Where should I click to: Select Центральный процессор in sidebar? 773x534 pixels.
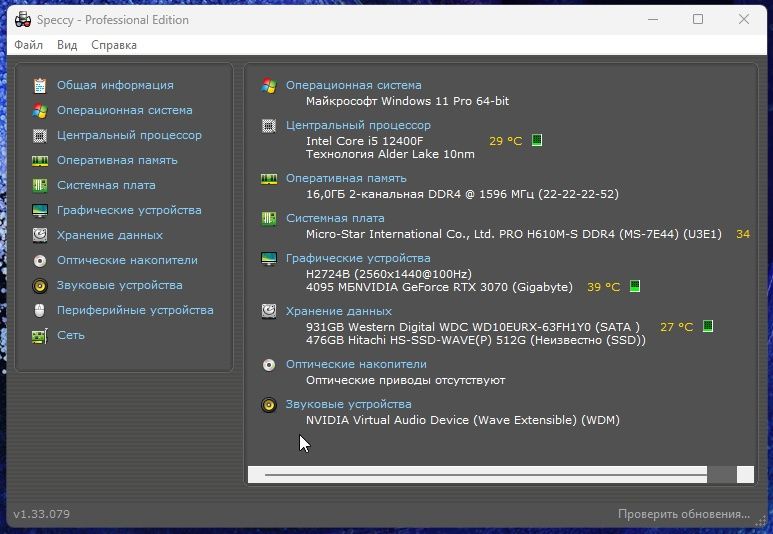point(129,135)
